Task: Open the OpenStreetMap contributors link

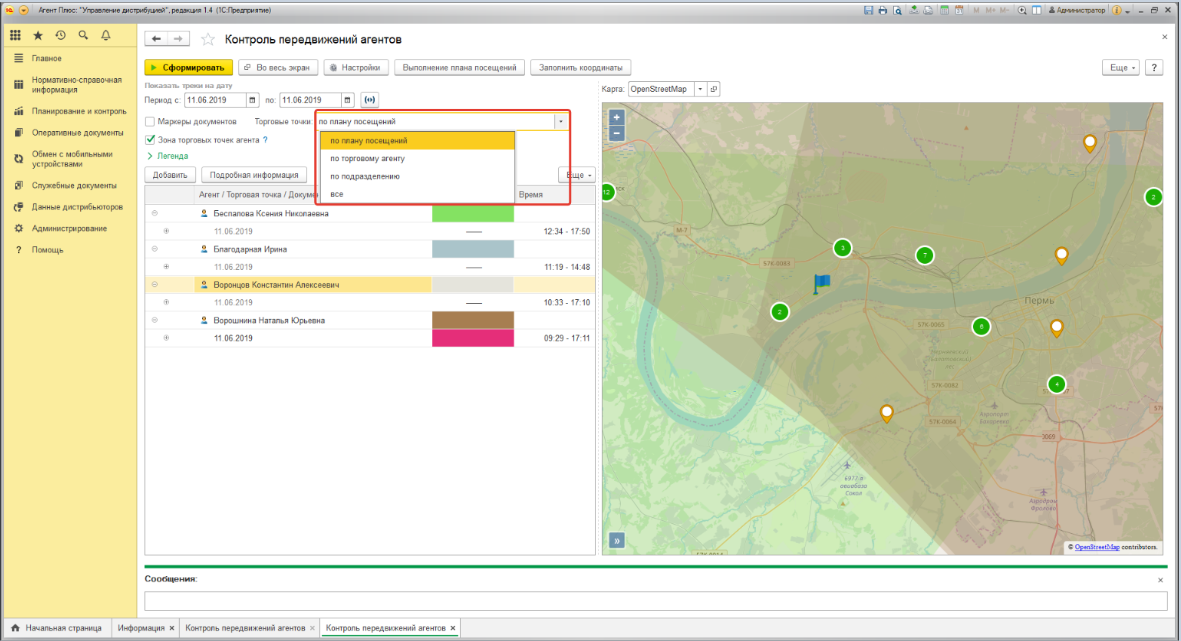Action: click(1097, 547)
